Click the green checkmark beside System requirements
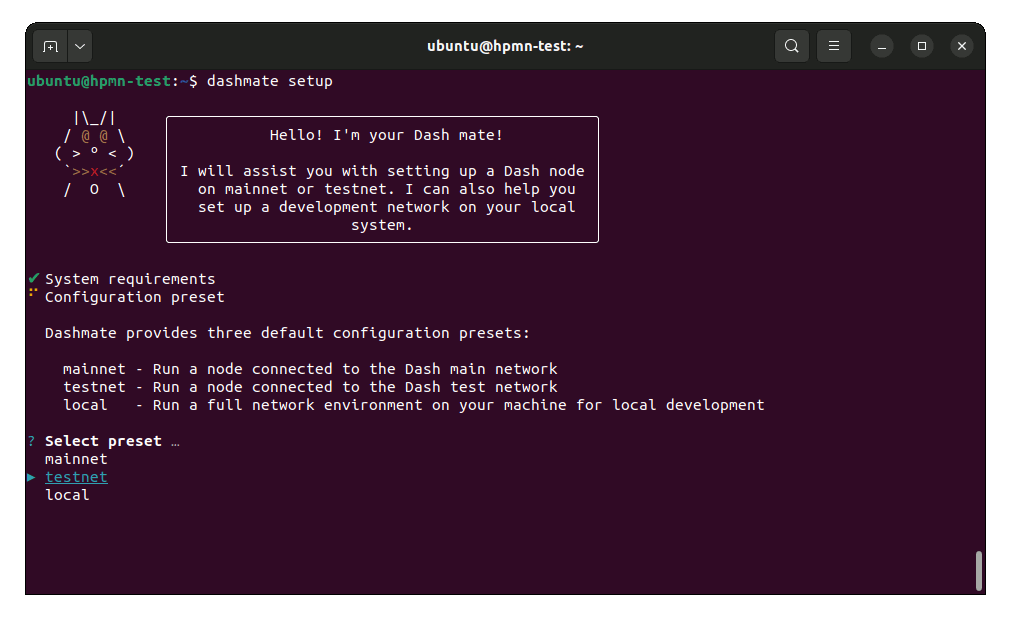 (34, 279)
